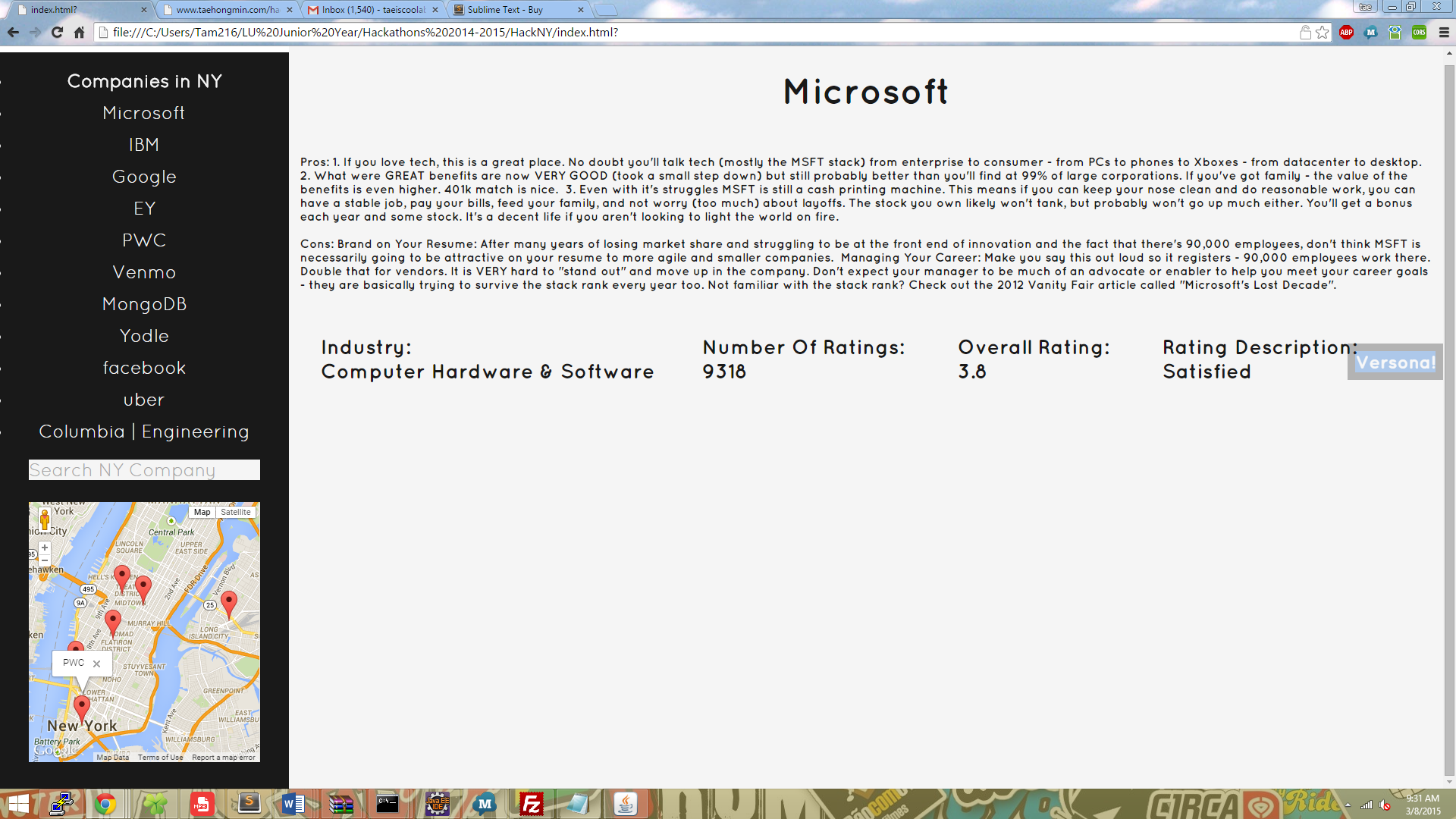Reload the page with refresh icon
This screenshot has width=1456, height=819.
[x=57, y=33]
